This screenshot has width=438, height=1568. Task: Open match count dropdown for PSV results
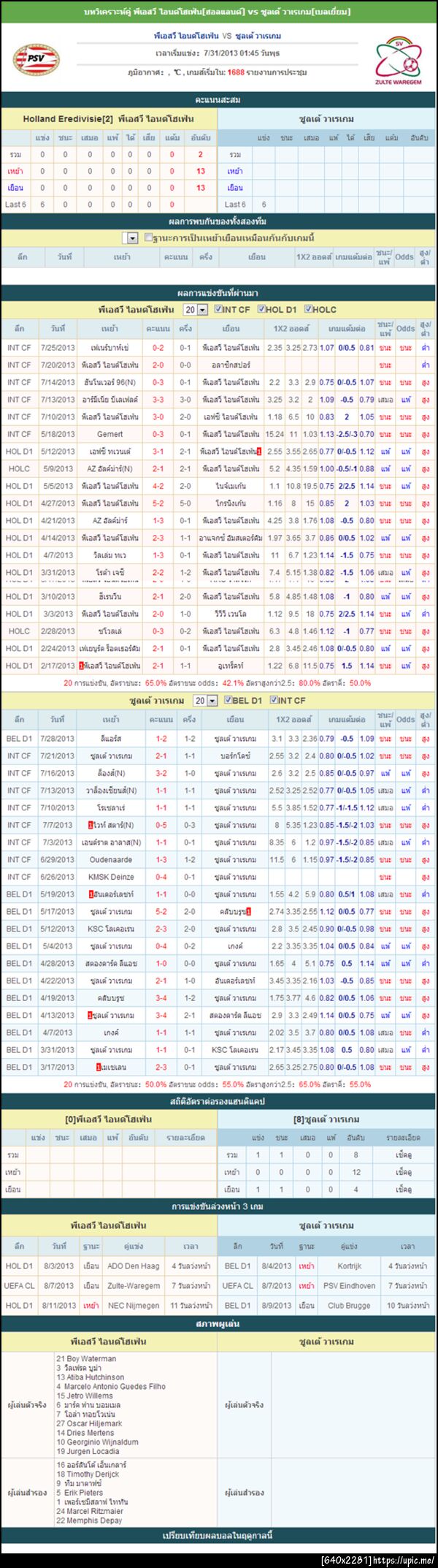(195, 310)
